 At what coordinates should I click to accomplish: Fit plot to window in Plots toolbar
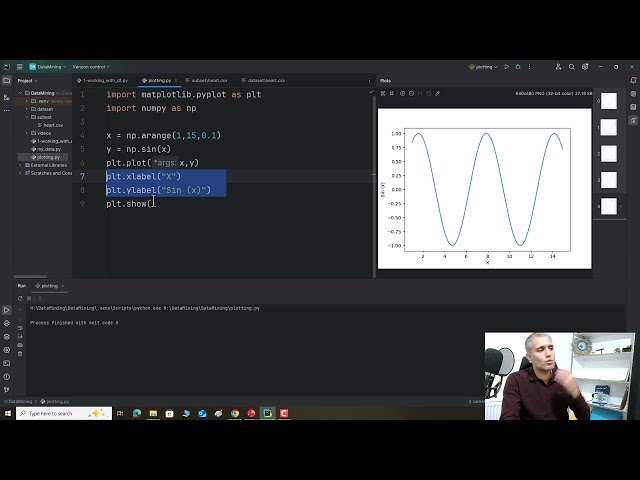coord(383,93)
